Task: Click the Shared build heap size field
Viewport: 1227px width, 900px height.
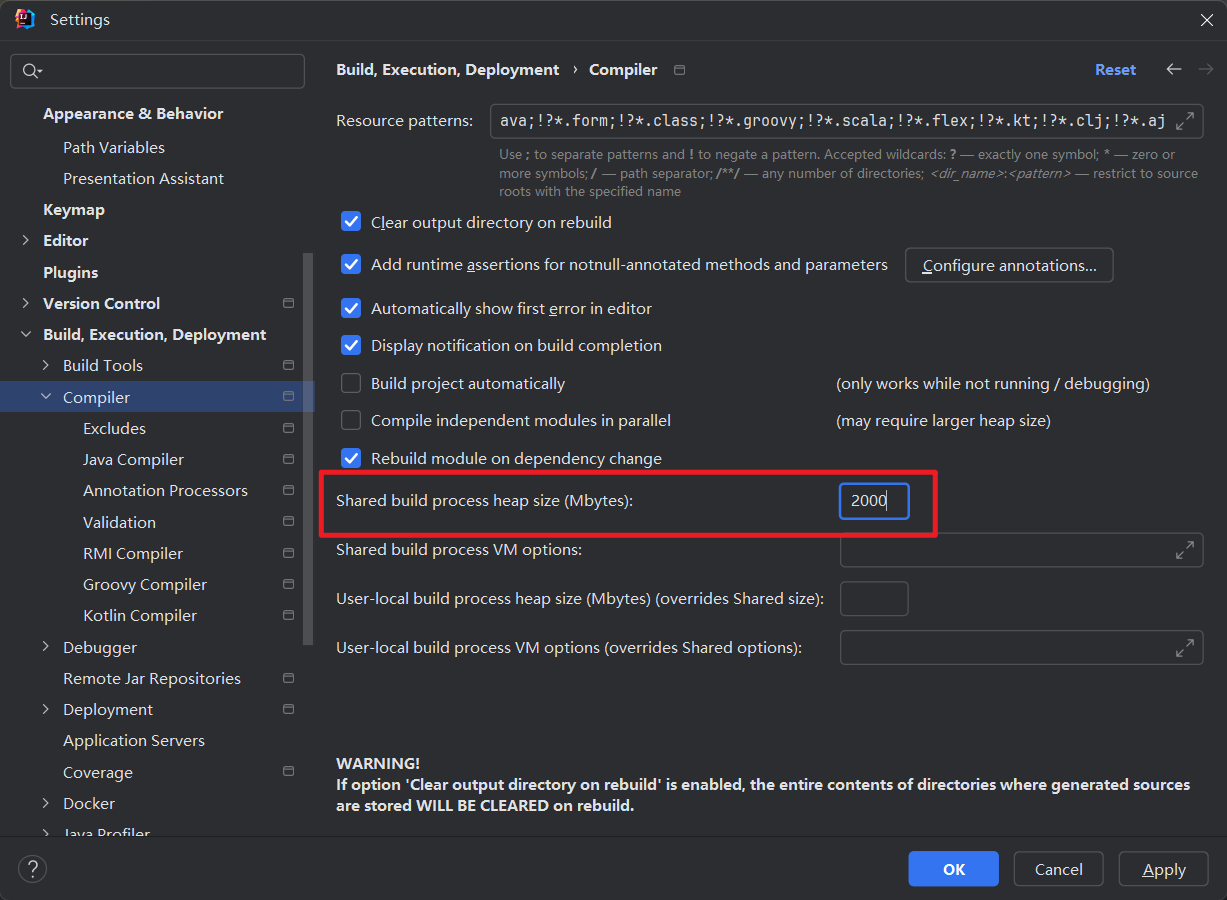Action: 874,501
